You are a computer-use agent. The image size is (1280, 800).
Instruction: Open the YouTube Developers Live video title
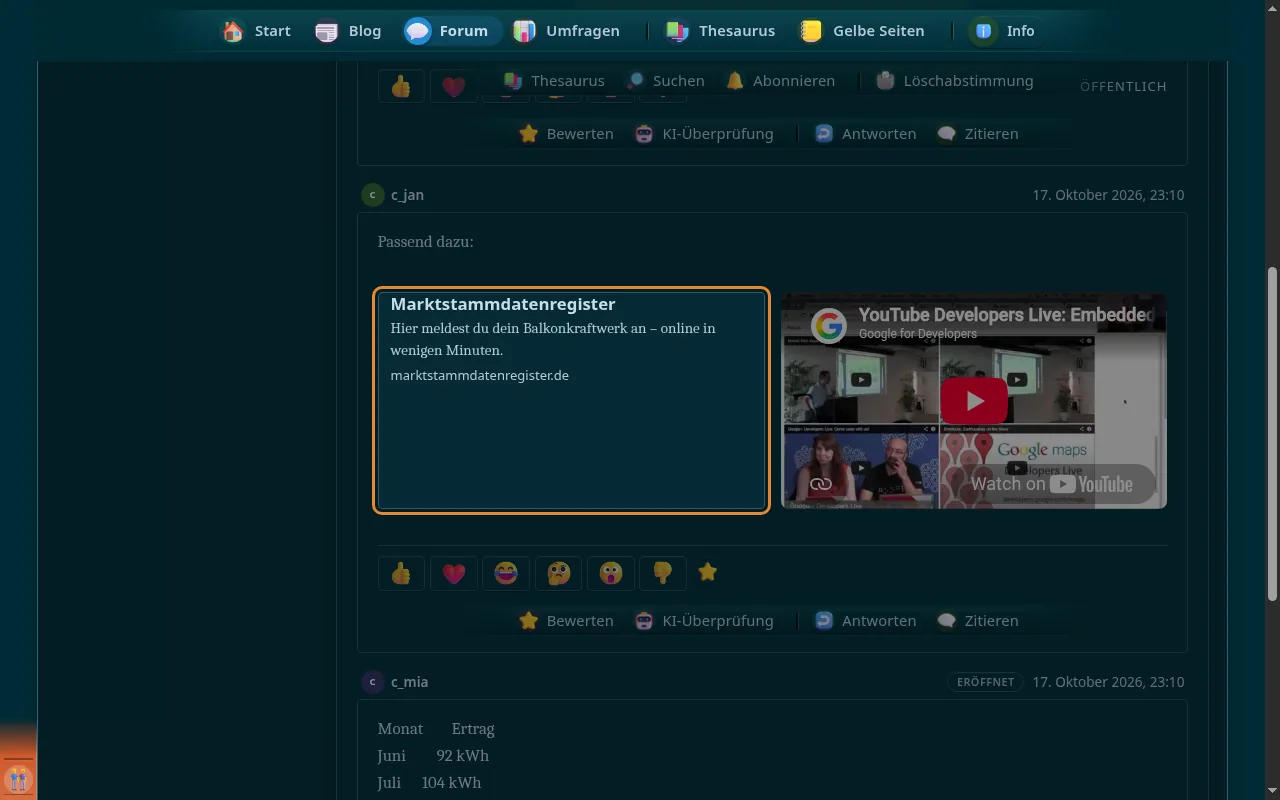1006,315
